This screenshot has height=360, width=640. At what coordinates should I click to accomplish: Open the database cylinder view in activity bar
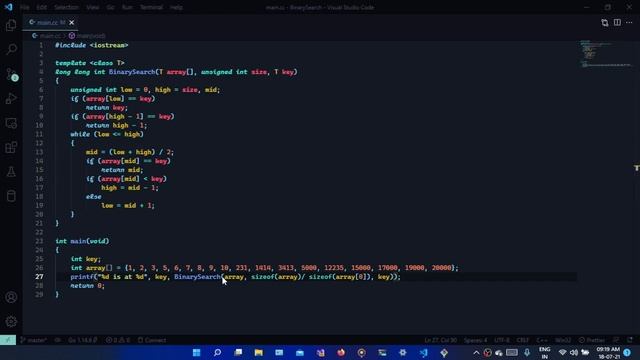[x=11, y=196]
